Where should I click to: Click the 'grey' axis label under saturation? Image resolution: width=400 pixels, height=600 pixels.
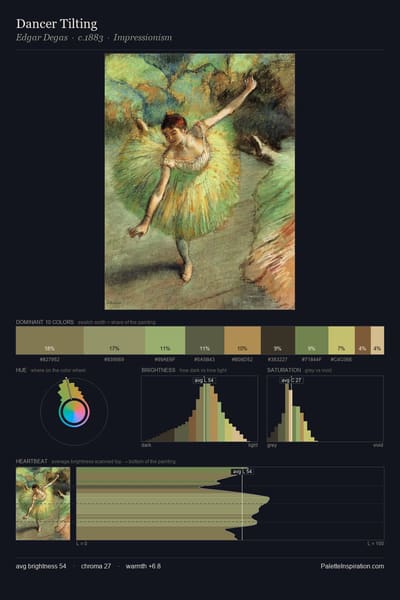(272, 445)
